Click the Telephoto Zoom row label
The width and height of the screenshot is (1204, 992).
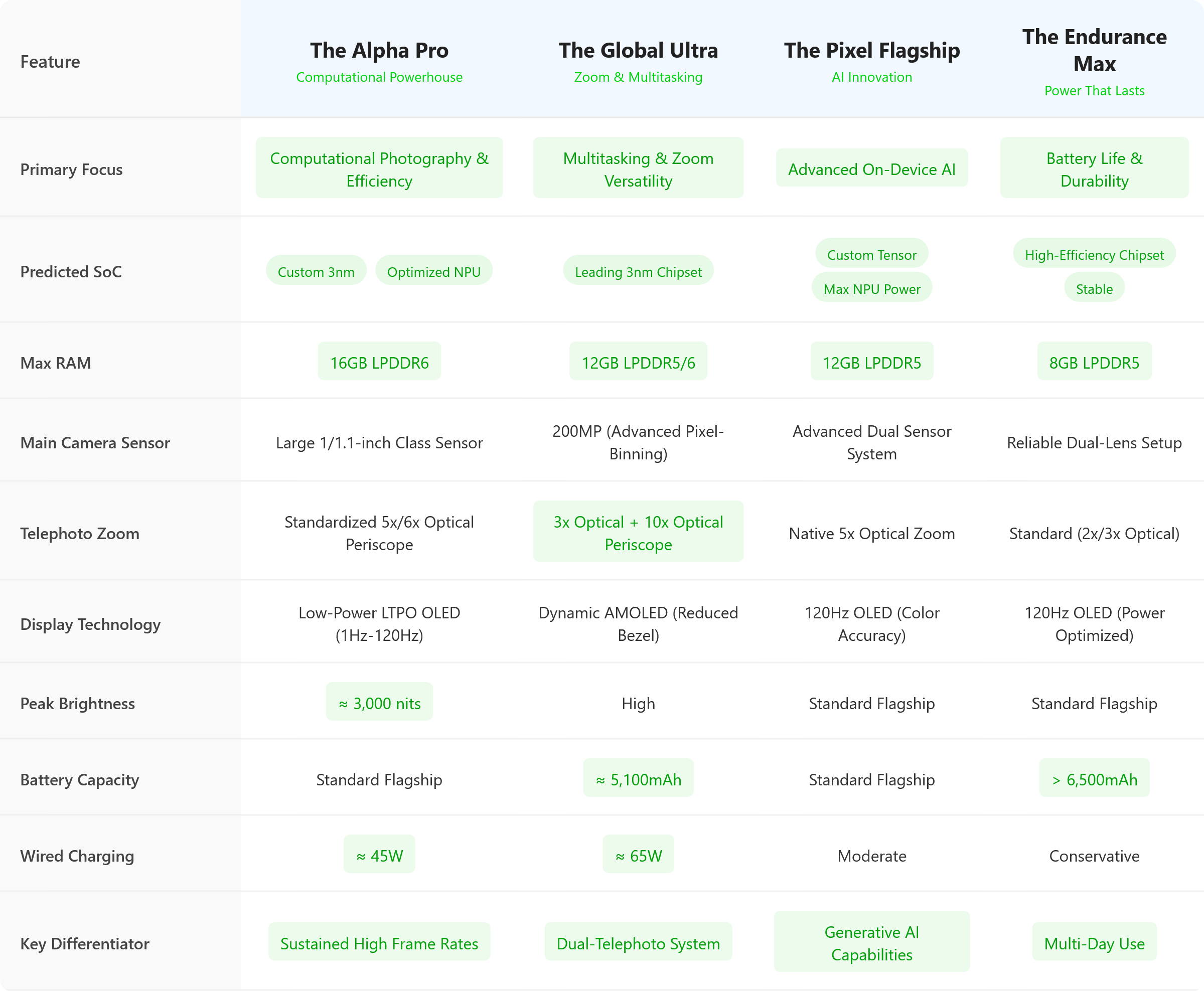tap(79, 533)
